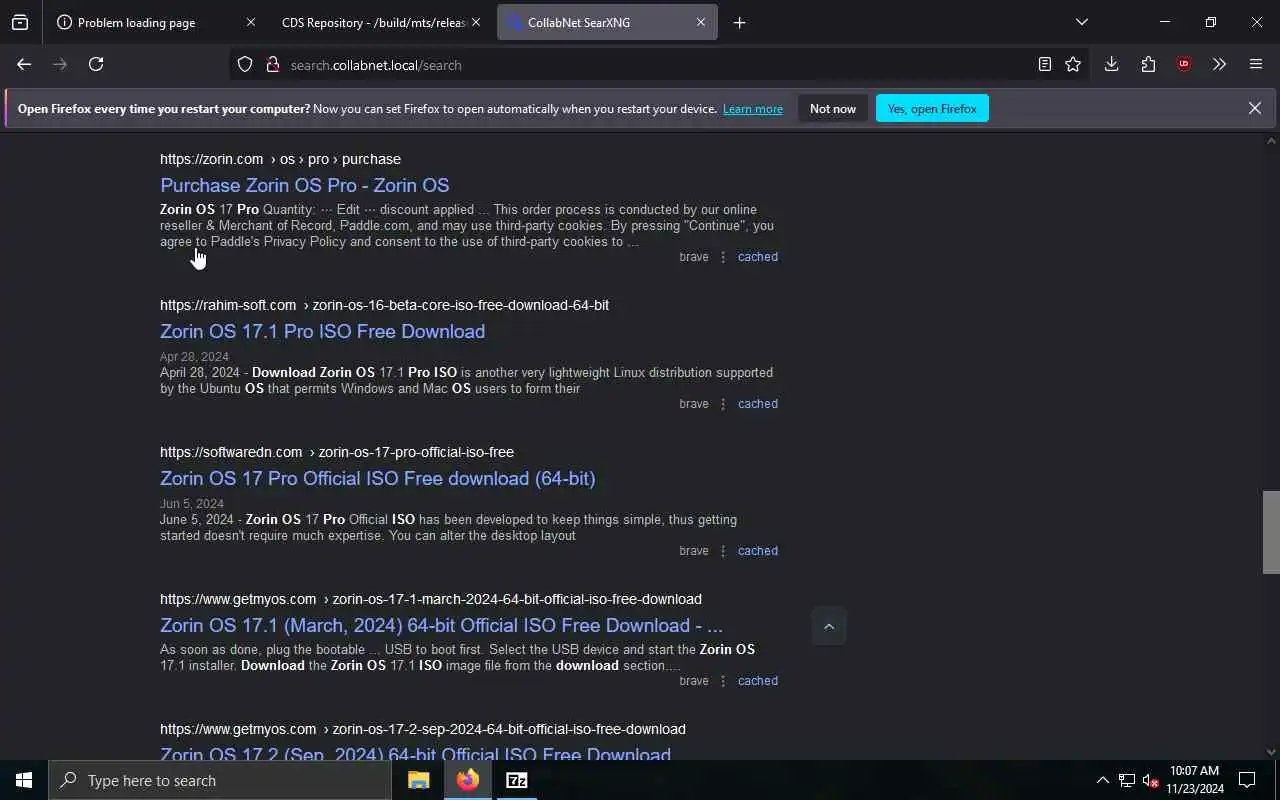This screenshot has width=1280, height=800.
Task: Open Purchase Zorin OS Pro result
Action: coord(305,185)
